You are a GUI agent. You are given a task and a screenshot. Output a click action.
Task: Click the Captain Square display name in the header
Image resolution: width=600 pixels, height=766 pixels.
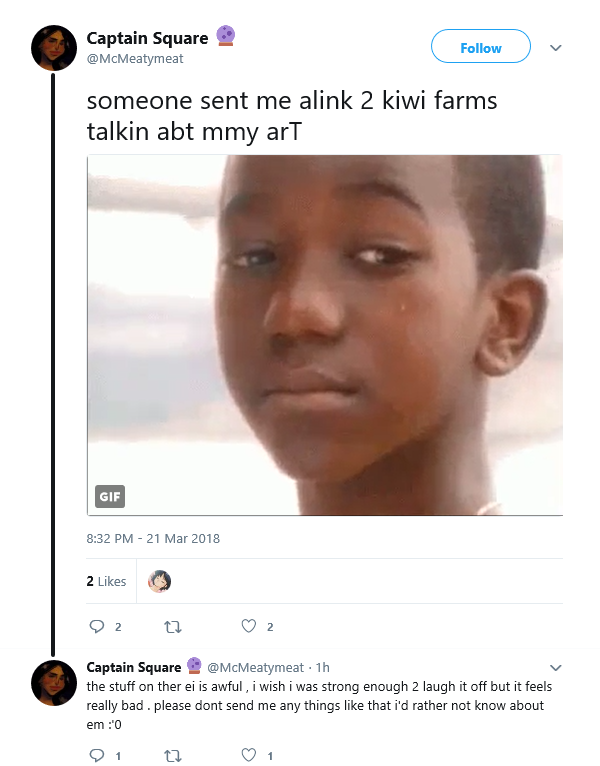pyautogui.click(x=147, y=38)
